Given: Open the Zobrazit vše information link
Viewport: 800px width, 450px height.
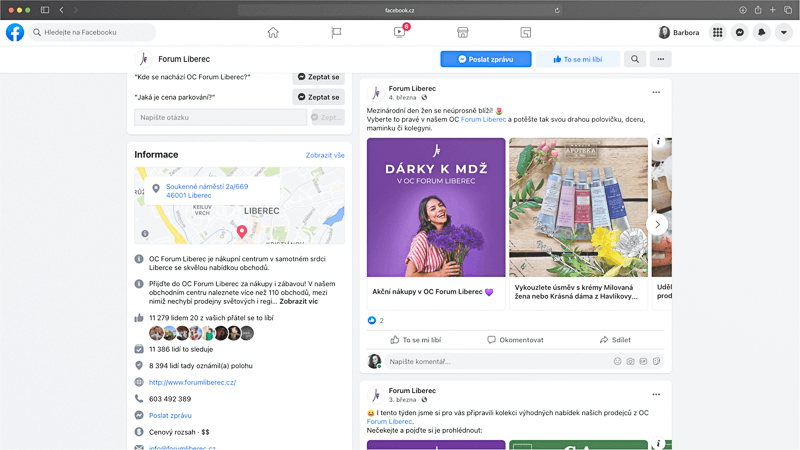Looking at the screenshot, I should 325,155.
